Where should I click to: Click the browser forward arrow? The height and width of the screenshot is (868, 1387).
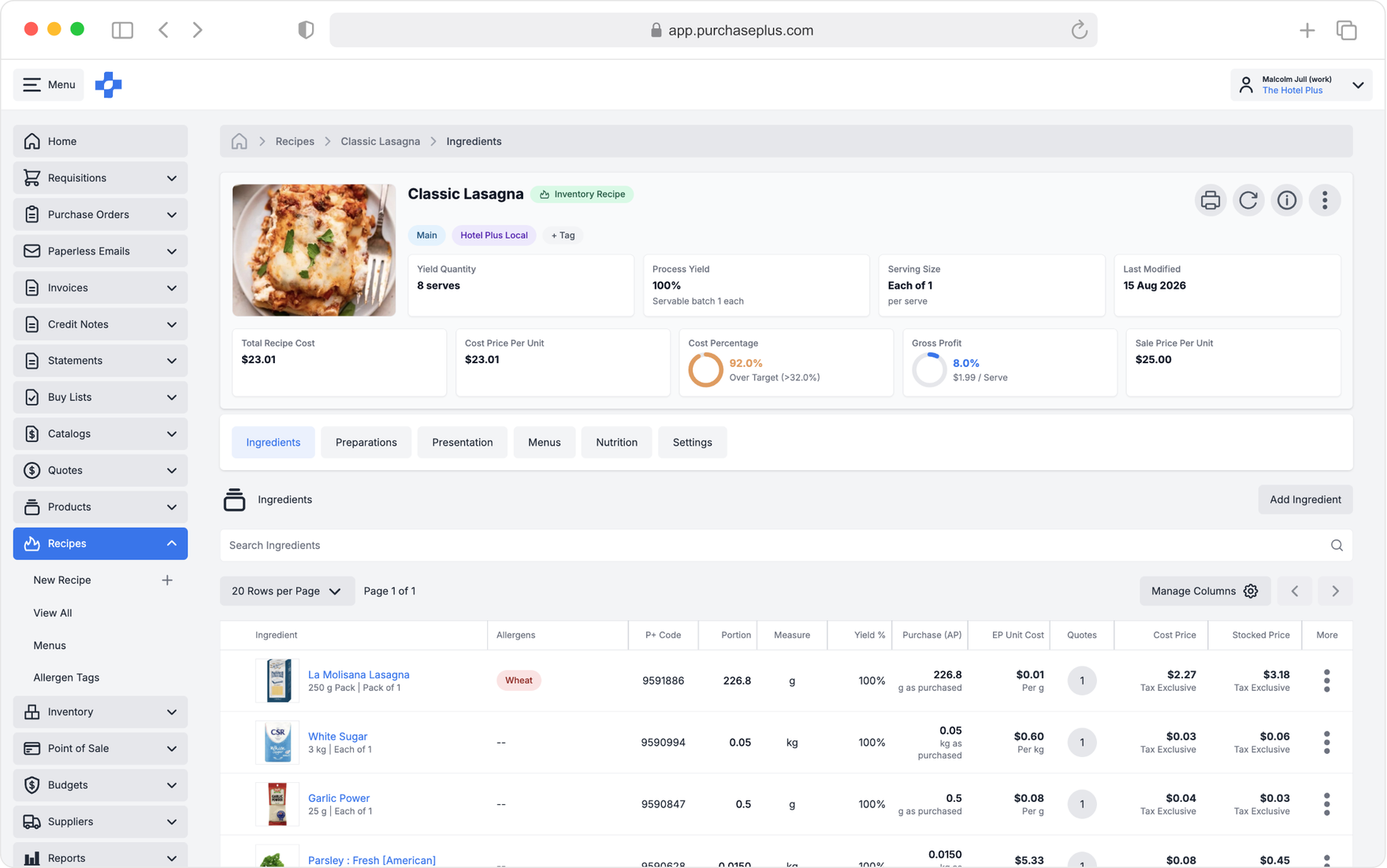point(197,30)
